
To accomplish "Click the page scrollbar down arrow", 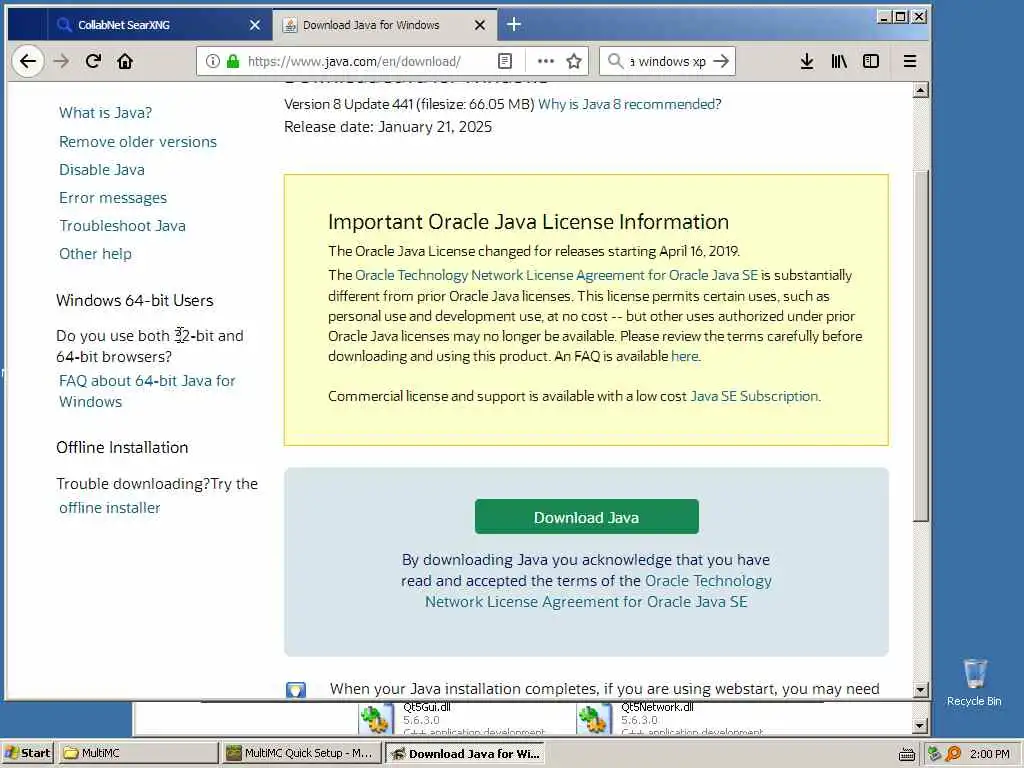I will (x=921, y=690).
